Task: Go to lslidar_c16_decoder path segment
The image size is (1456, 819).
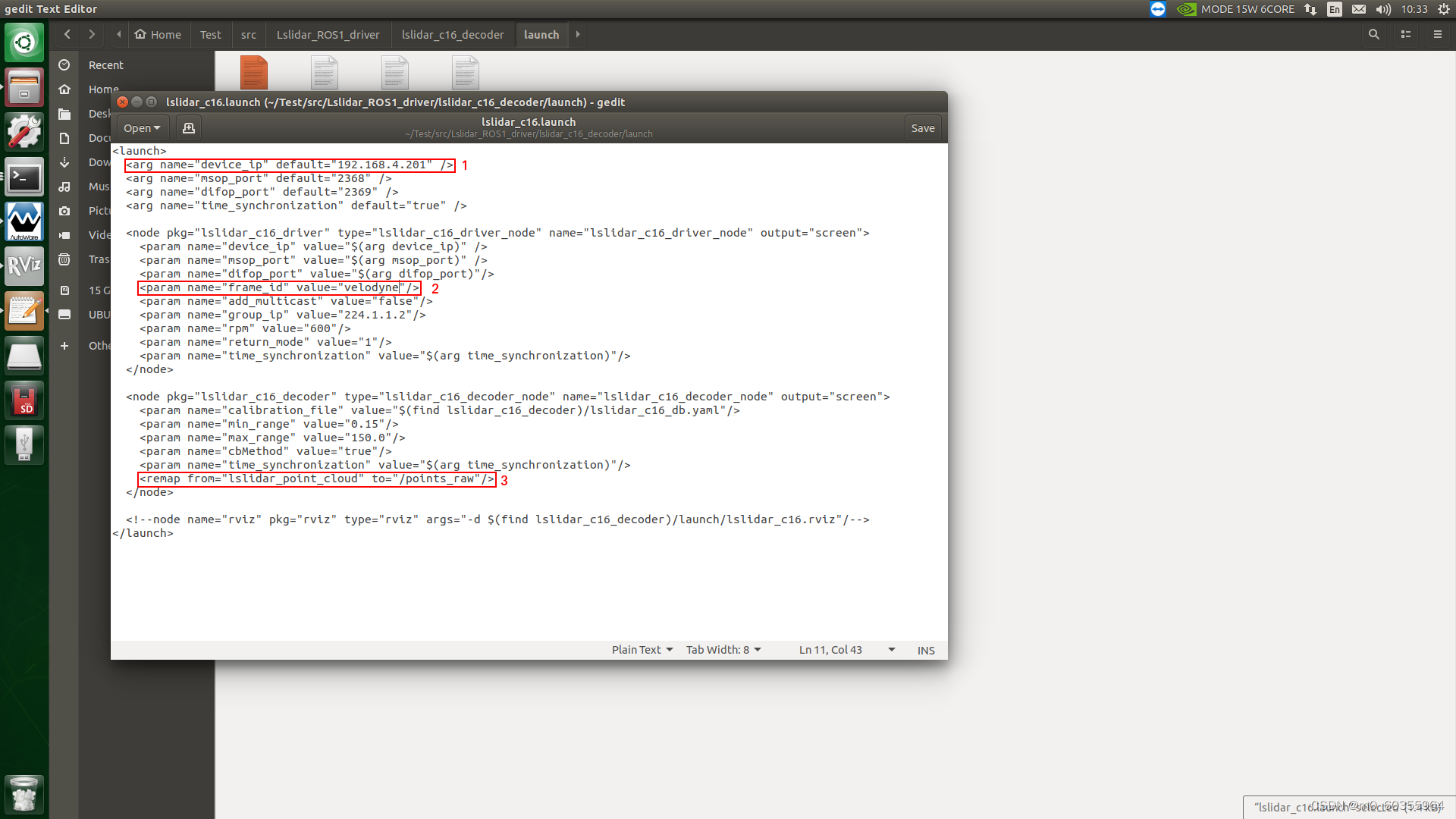Action: 452,35
